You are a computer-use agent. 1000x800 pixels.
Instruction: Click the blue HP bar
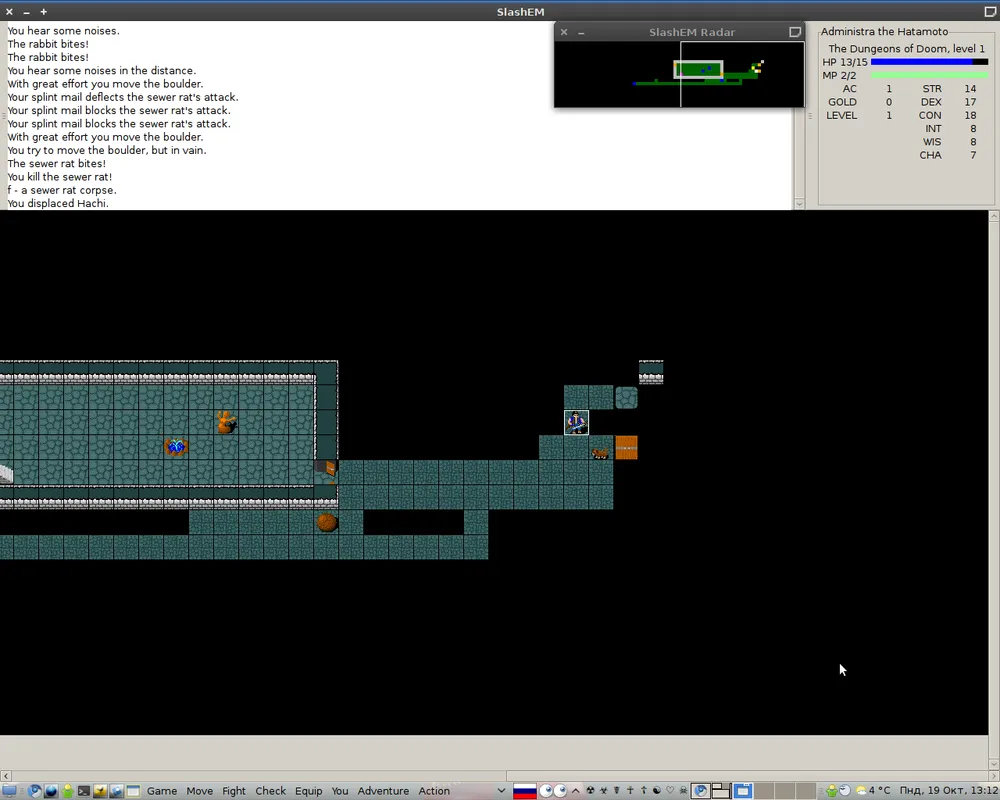tap(921, 62)
